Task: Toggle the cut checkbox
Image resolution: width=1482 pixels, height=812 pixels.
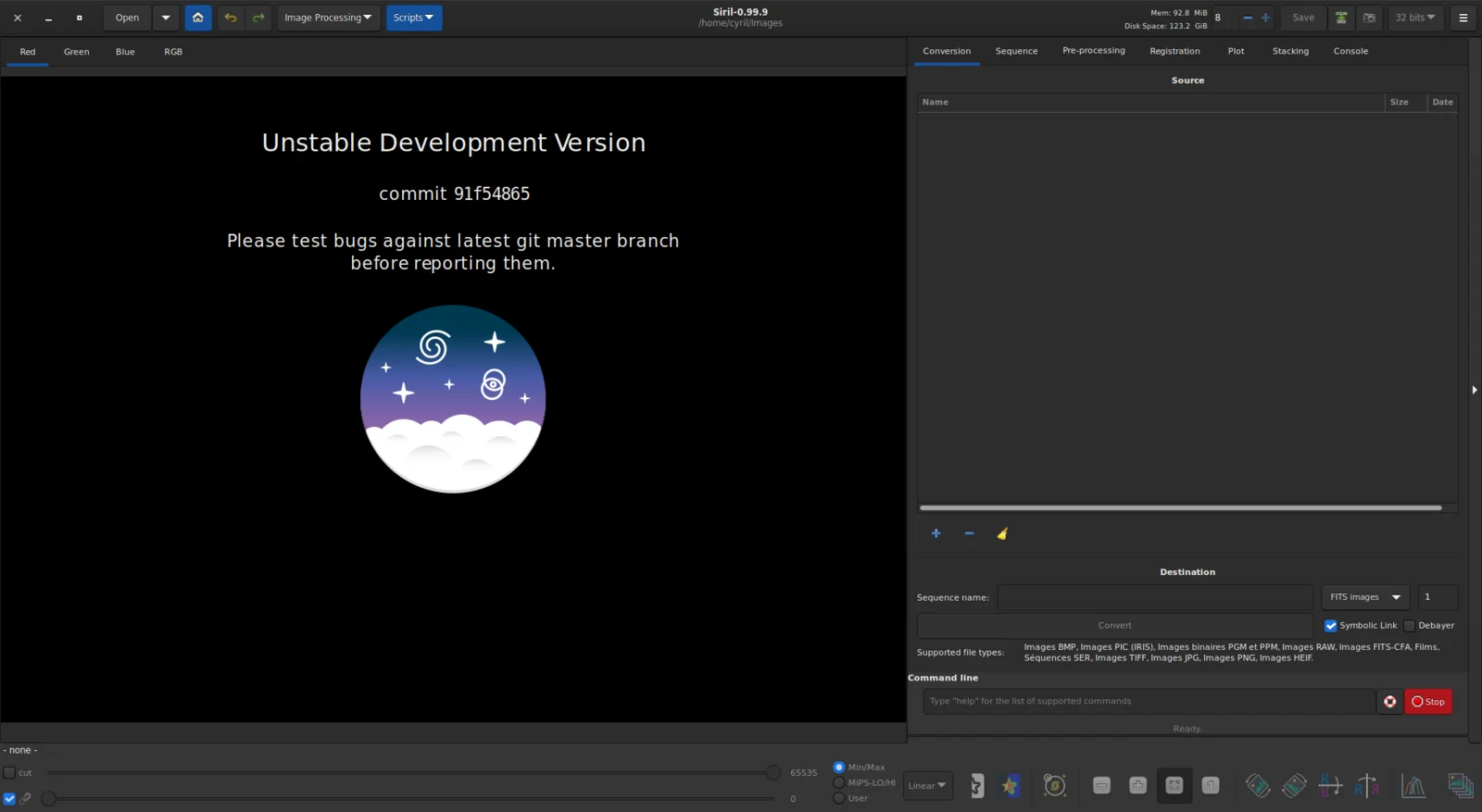Action: click(9, 773)
